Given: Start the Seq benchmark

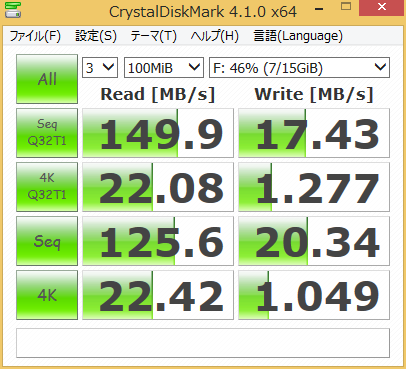Looking at the screenshot, I should pos(47,241).
